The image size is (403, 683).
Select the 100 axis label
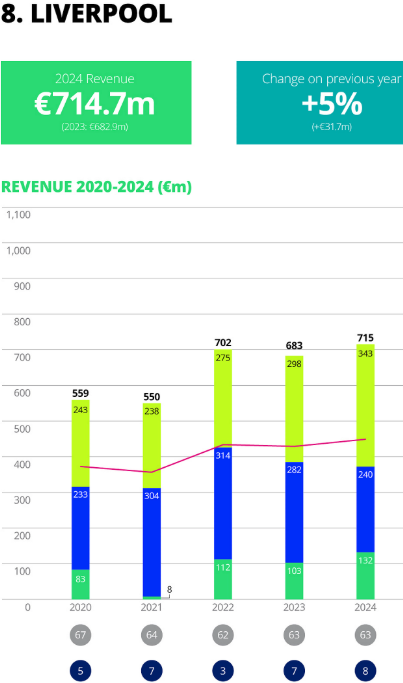[22, 571]
